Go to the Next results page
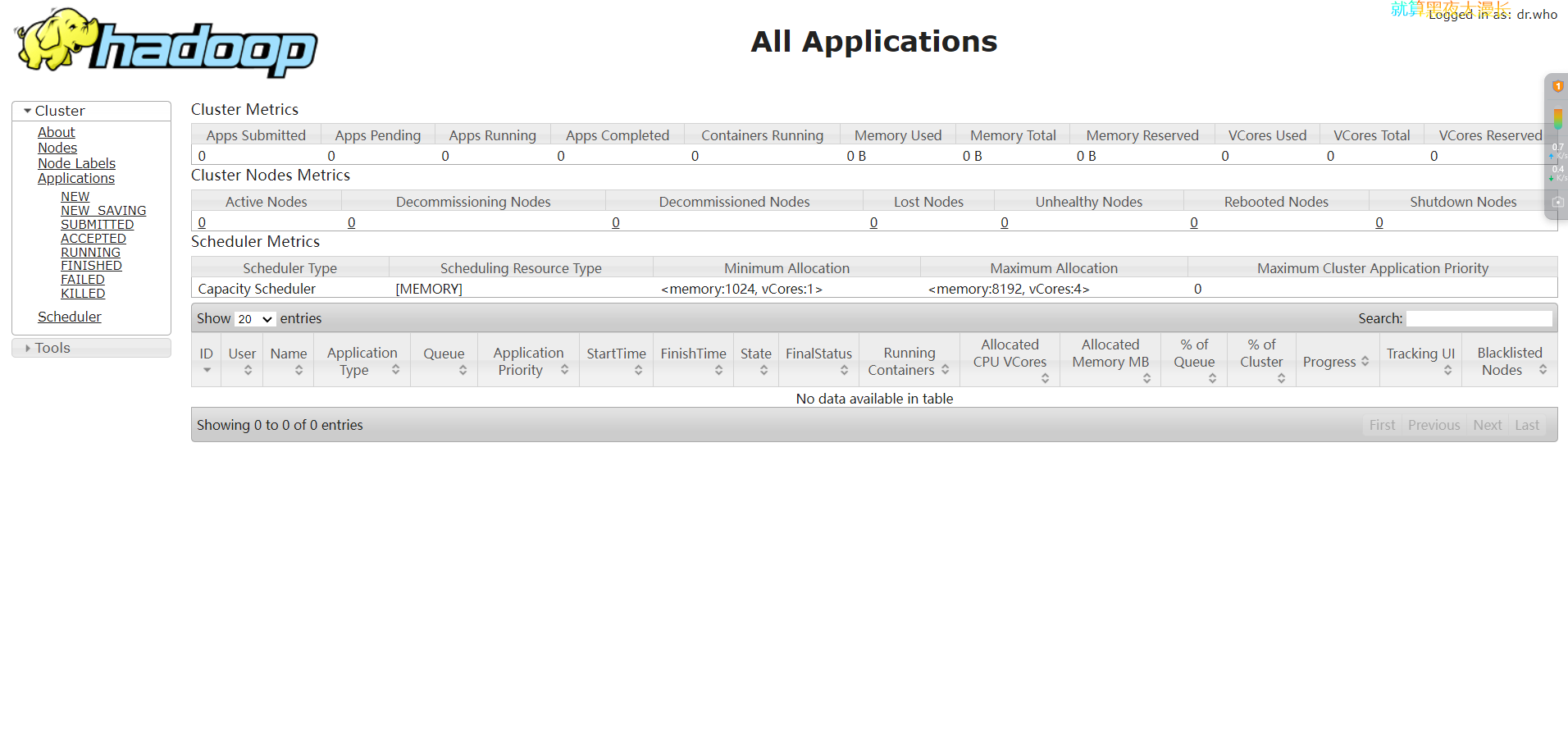Viewport: 1568px width, 744px height. [1487, 425]
